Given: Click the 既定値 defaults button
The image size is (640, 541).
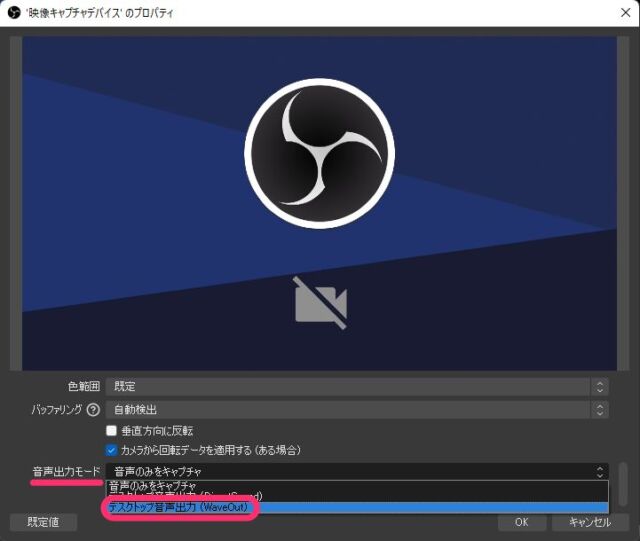Looking at the screenshot, I should [43, 522].
